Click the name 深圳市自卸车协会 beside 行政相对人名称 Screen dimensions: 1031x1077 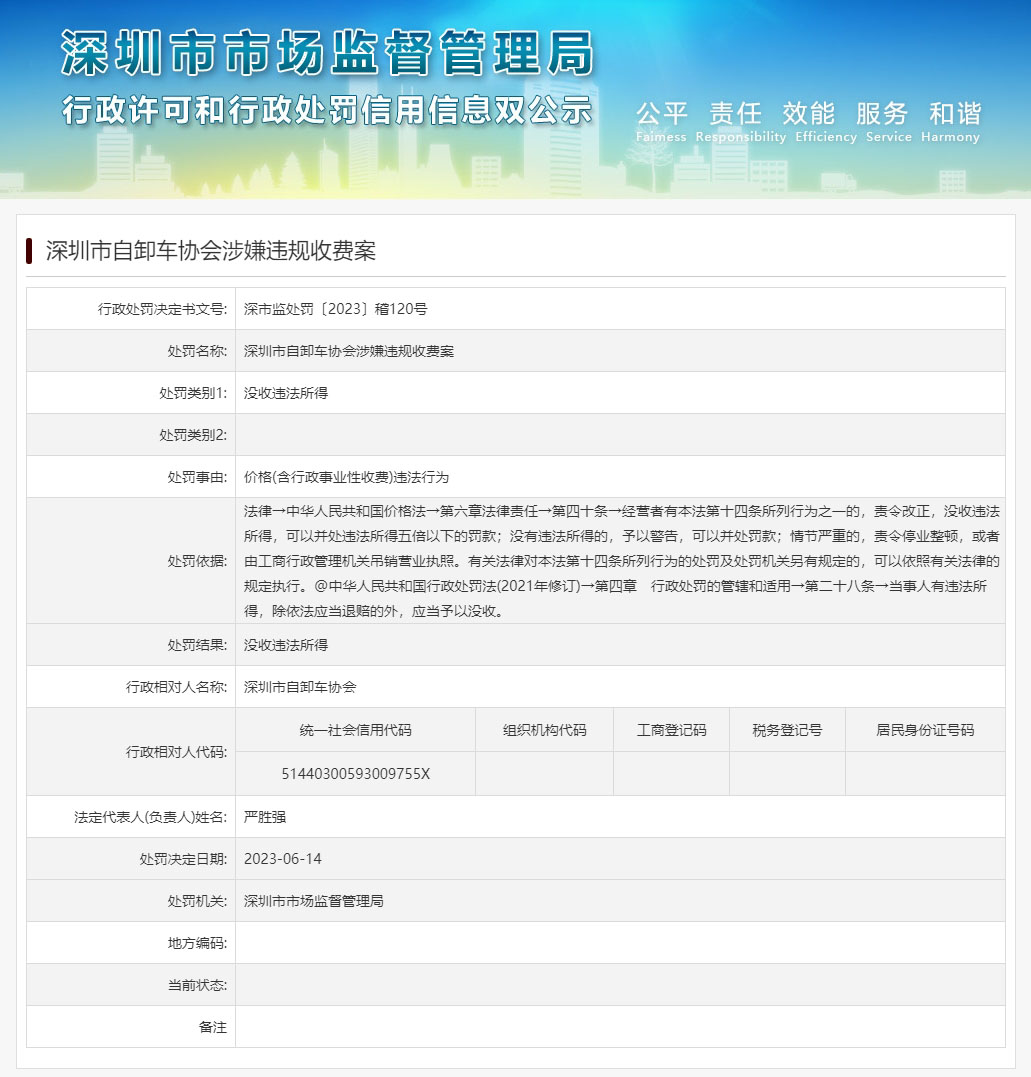300,687
